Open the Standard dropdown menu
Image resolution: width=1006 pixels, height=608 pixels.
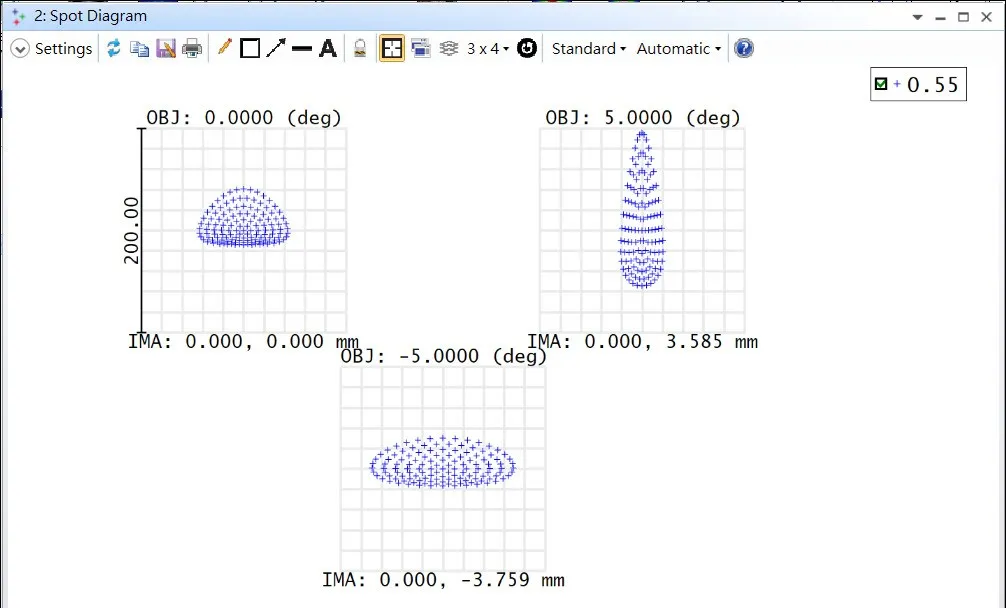(x=588, y=48)
